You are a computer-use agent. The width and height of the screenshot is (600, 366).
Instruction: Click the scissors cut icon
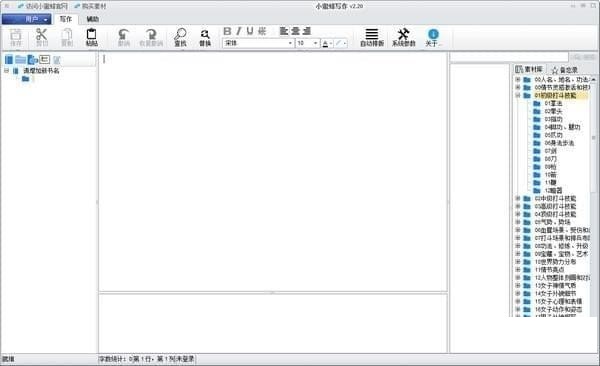click(x=41, y=37)
